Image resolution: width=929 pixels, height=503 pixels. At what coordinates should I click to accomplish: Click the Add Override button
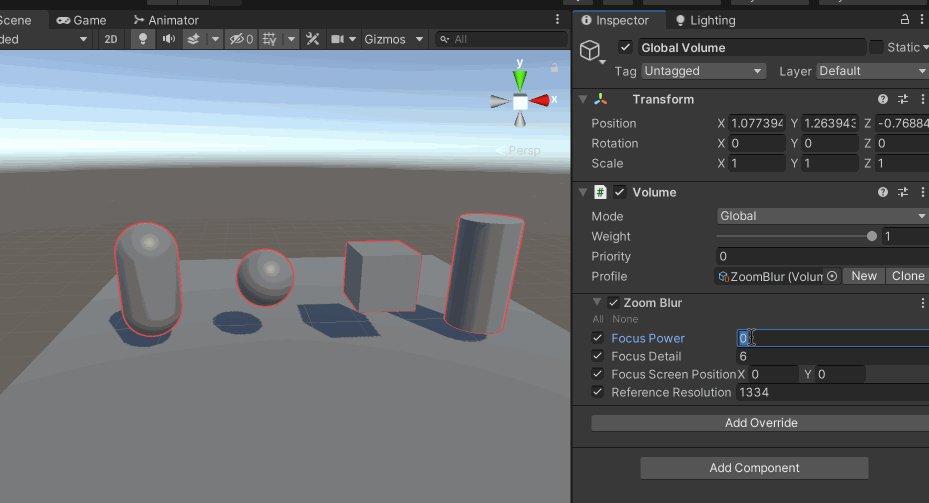760,423
